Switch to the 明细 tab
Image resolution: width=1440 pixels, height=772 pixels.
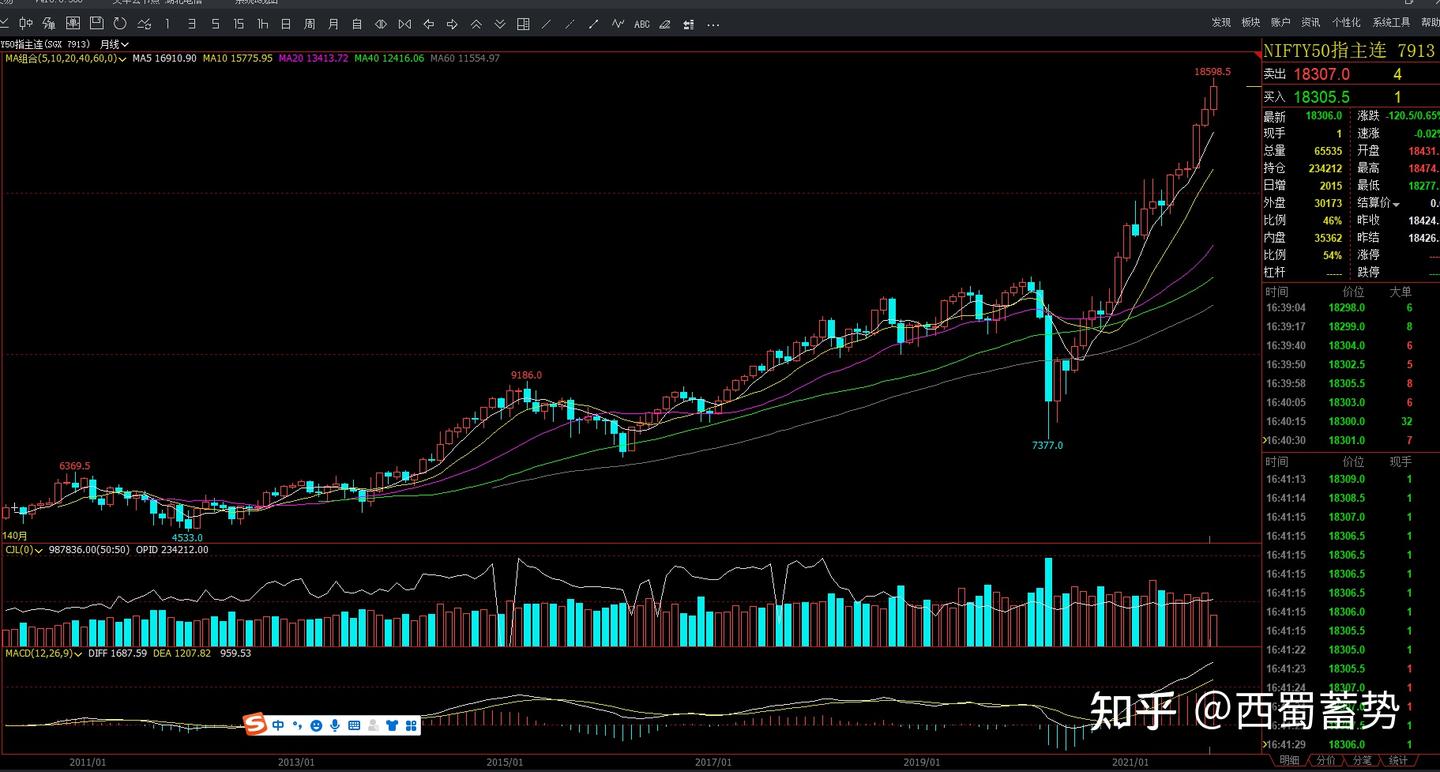1289,761
